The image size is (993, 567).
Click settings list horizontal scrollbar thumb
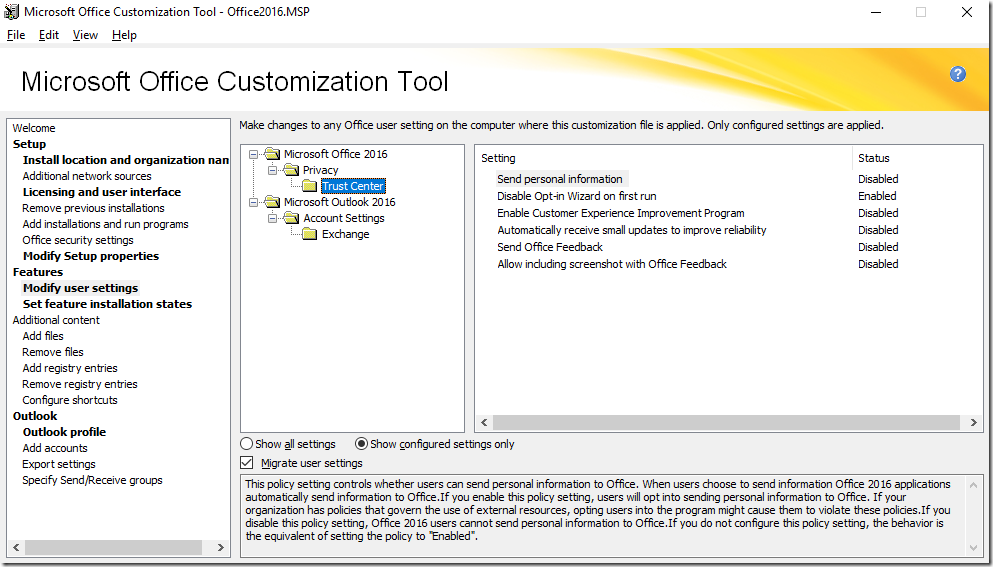726,422
